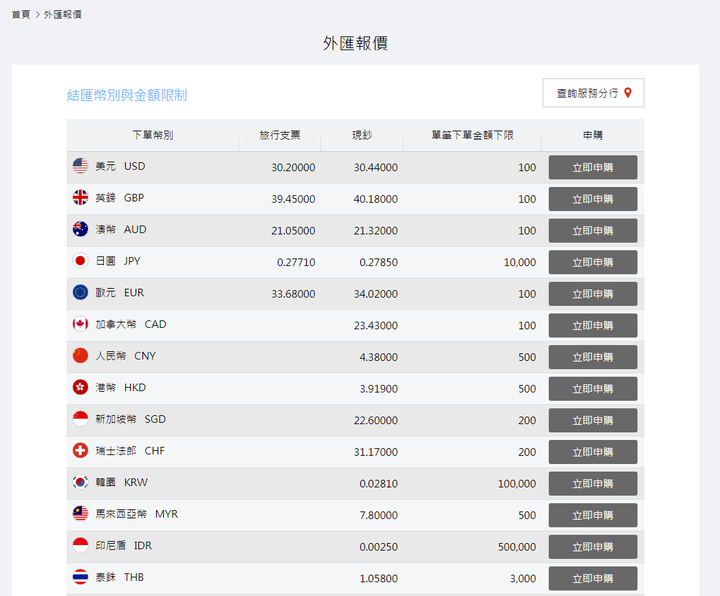Click the Thailand flag icon for THB
The width and height of the screenshot is (720, 596).
point(80,577)
